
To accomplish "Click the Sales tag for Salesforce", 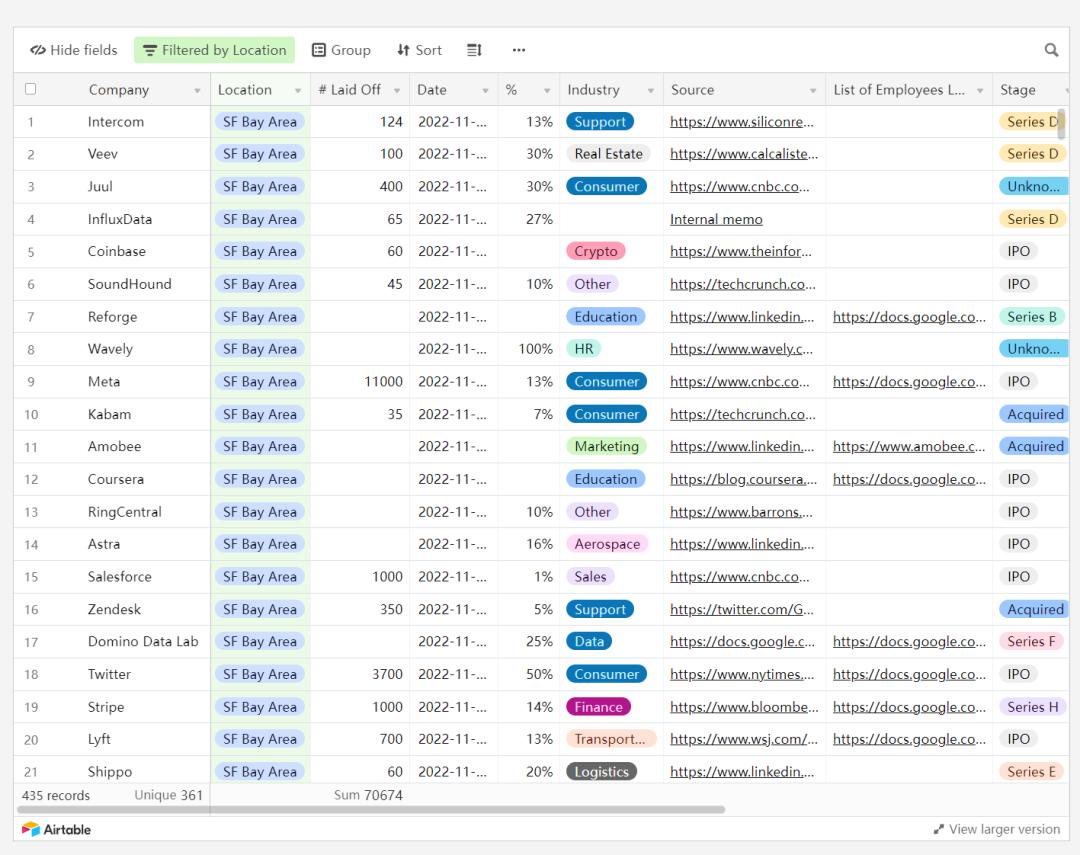I will (x=590, y=577).
